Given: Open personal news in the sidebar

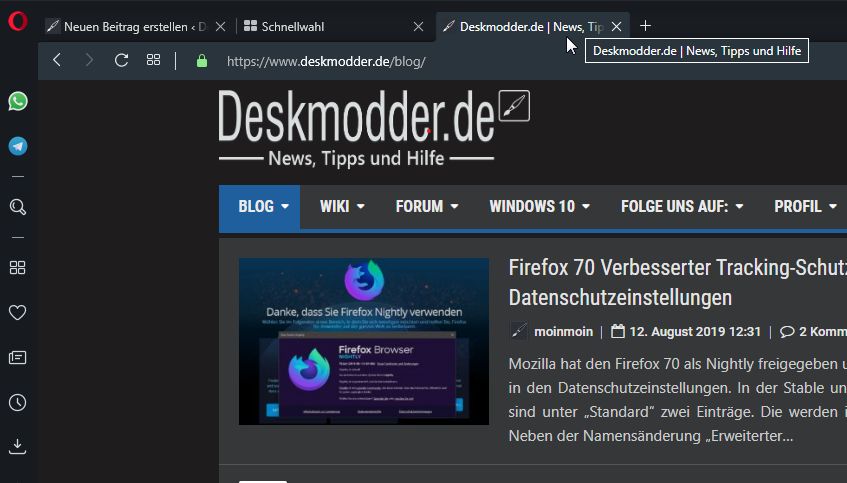Looking at the screenshot, I should coord(18,358).
